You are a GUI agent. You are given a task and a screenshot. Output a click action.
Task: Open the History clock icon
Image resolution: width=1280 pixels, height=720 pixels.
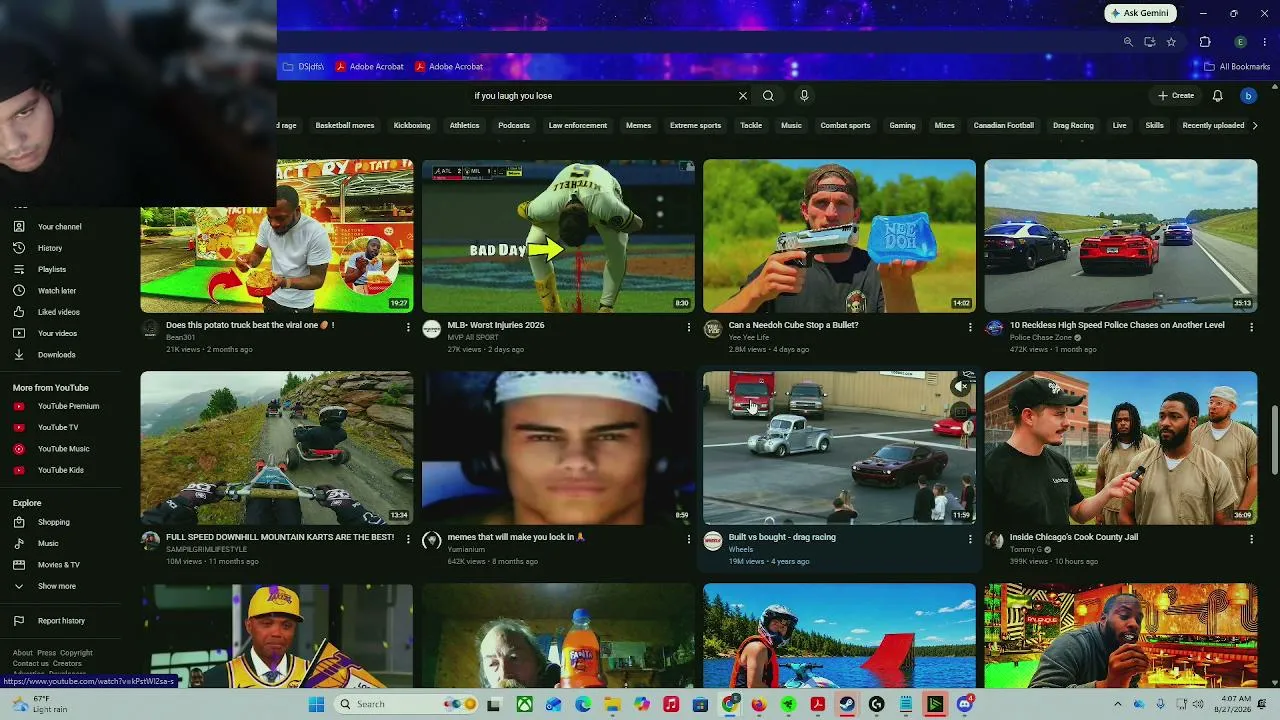click(18, 248)
